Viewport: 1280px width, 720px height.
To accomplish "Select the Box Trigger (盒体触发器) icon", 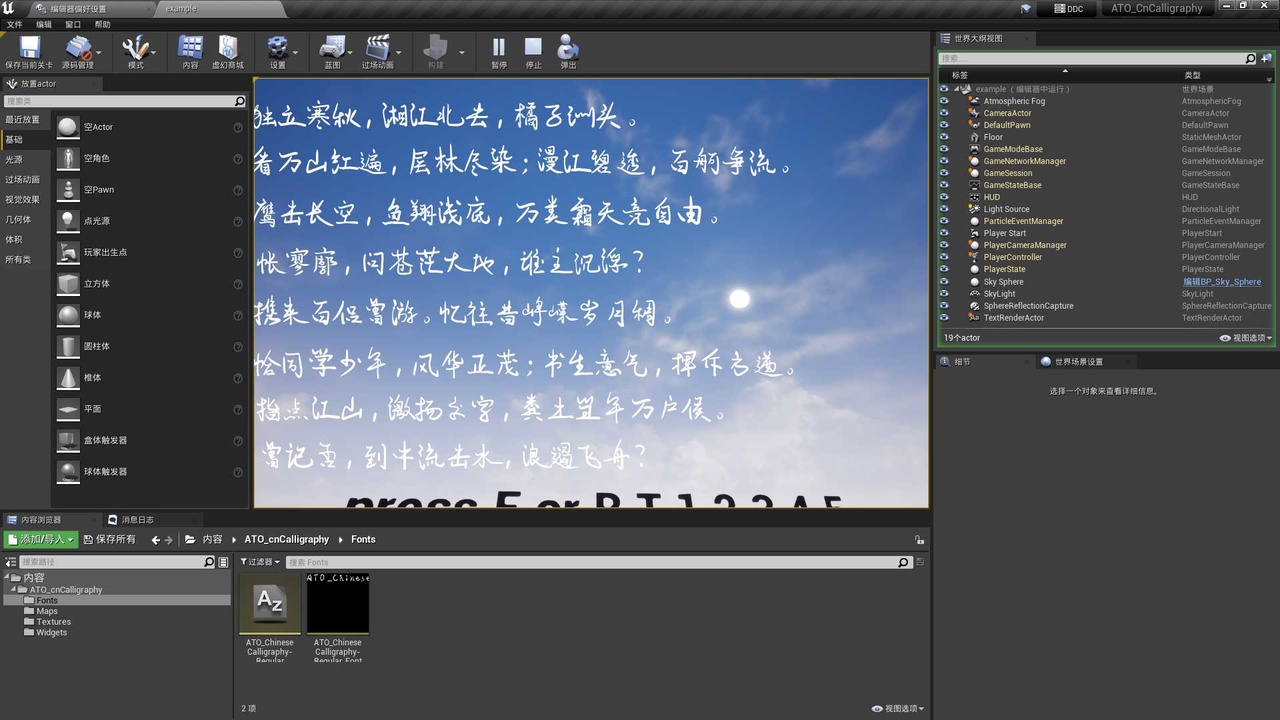I will click(x=68, y=440).
